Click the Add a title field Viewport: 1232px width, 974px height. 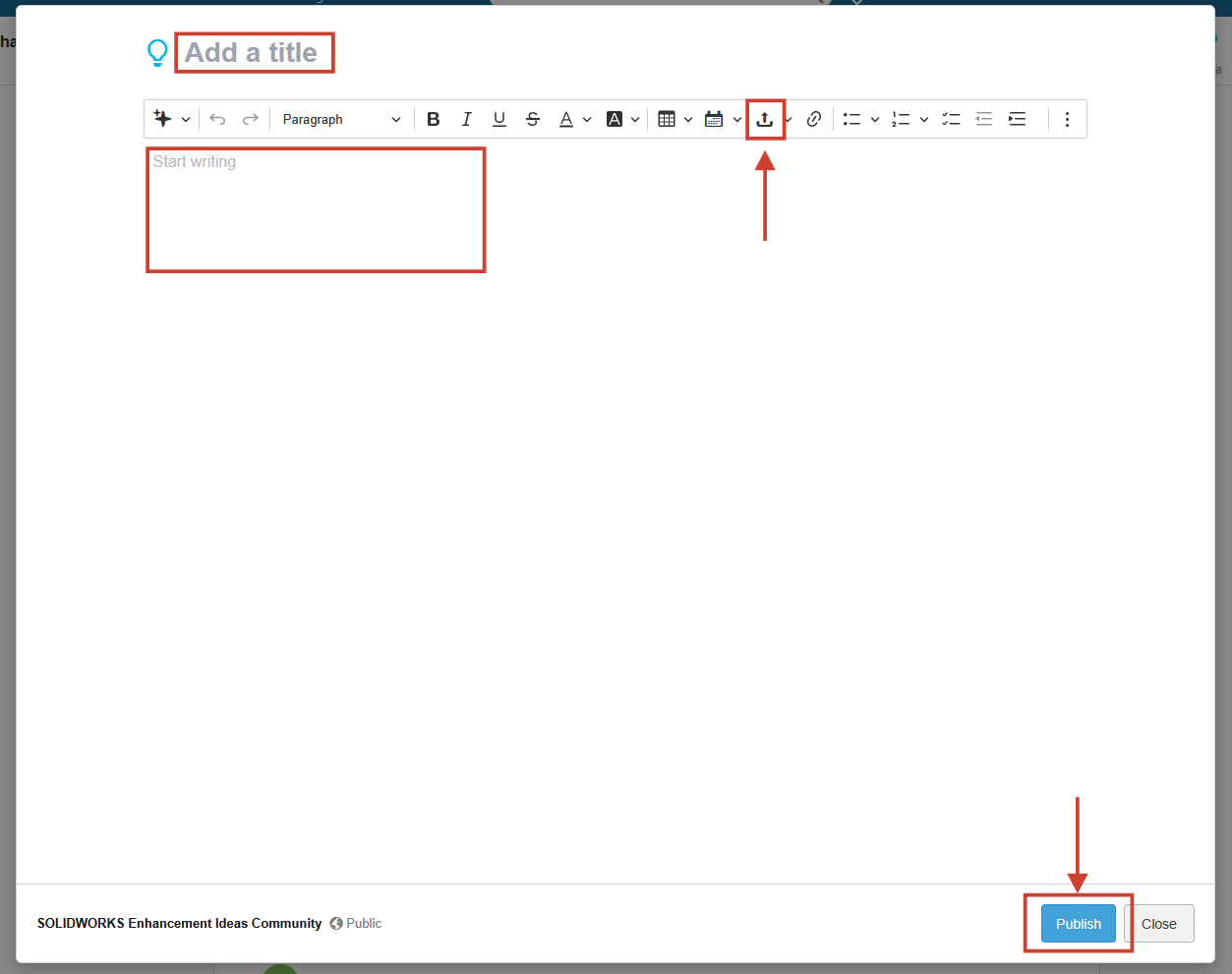pos(252,52)
